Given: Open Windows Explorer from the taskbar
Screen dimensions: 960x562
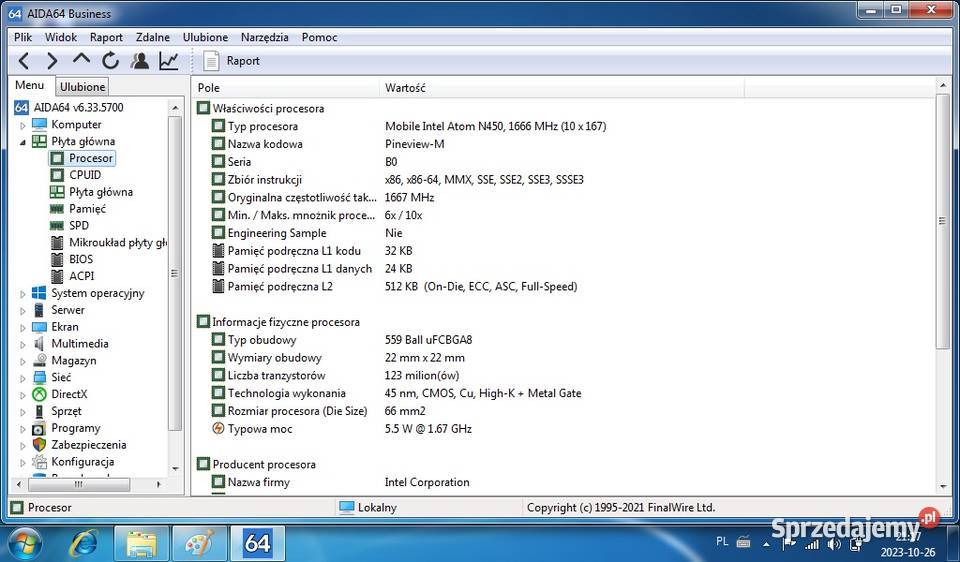Looking at the screenshot, I should tap(141, 544).
